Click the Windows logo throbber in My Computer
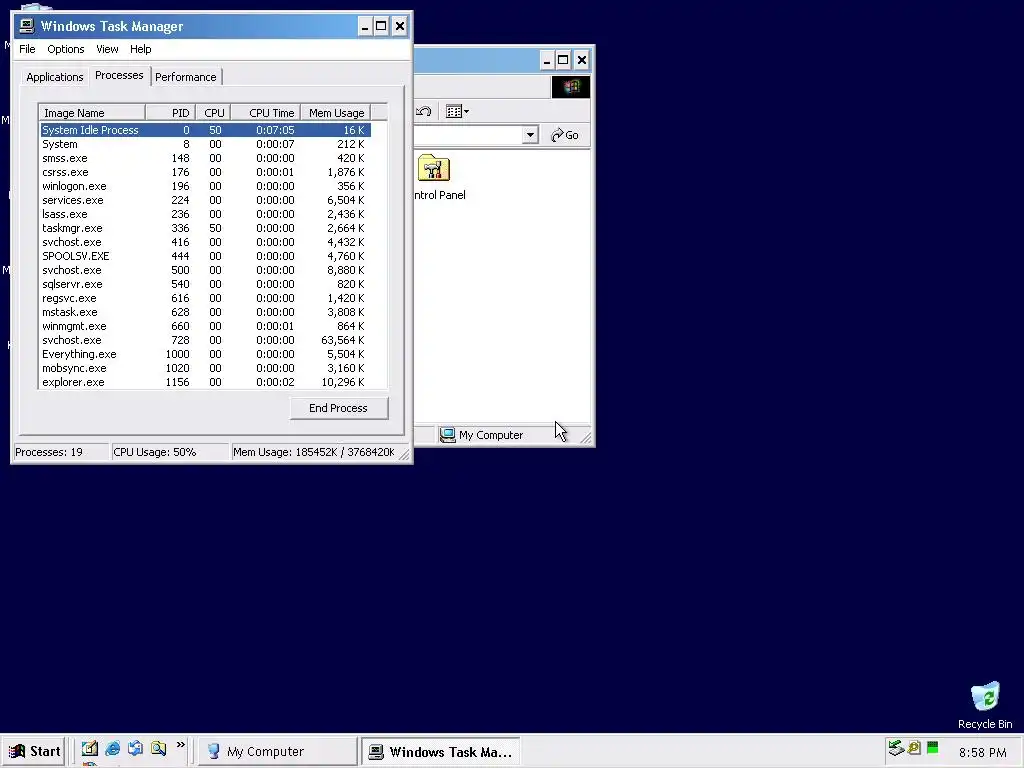Screen dimensions: 1024x768 (571, 87)
